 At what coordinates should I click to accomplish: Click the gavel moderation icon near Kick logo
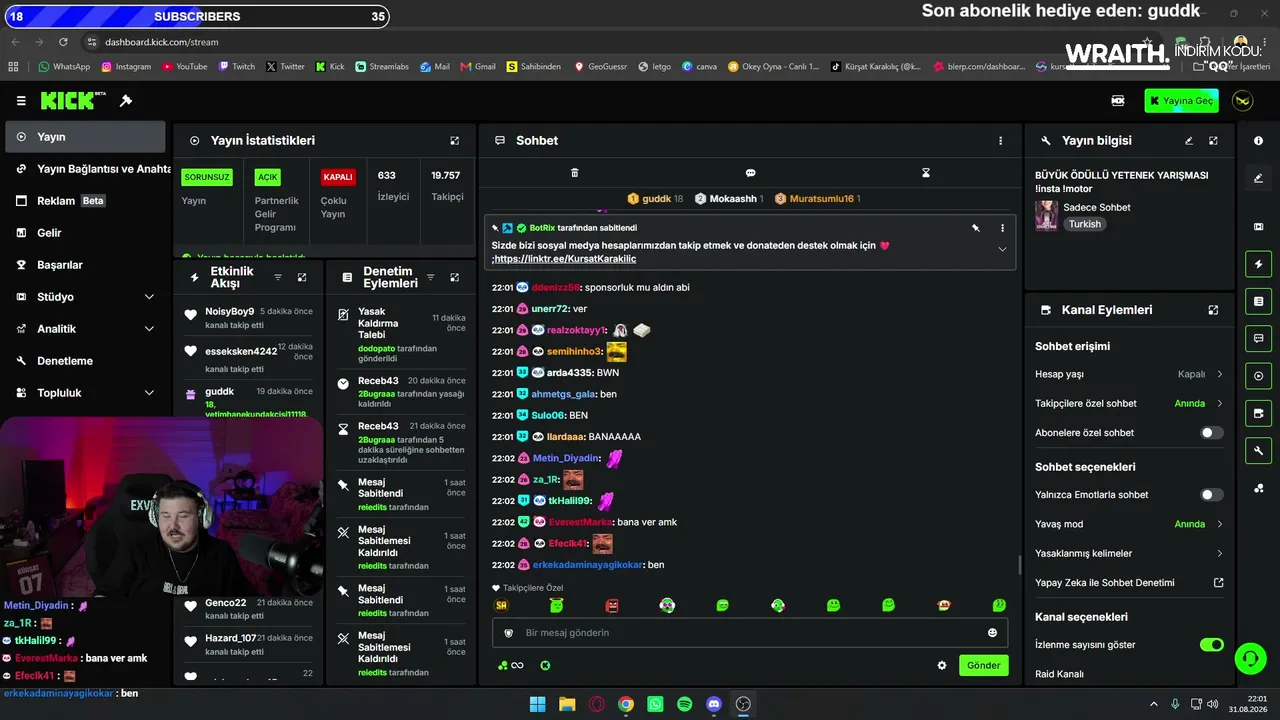[126, 101]
